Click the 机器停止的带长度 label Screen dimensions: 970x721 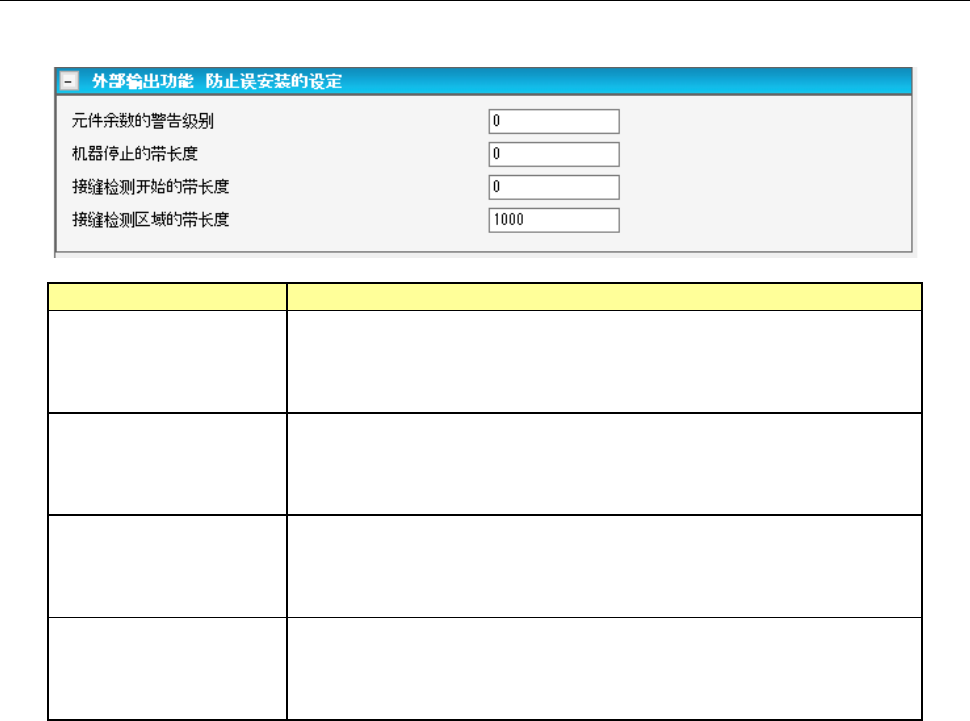pyautogui.click(x=135, y=153)
